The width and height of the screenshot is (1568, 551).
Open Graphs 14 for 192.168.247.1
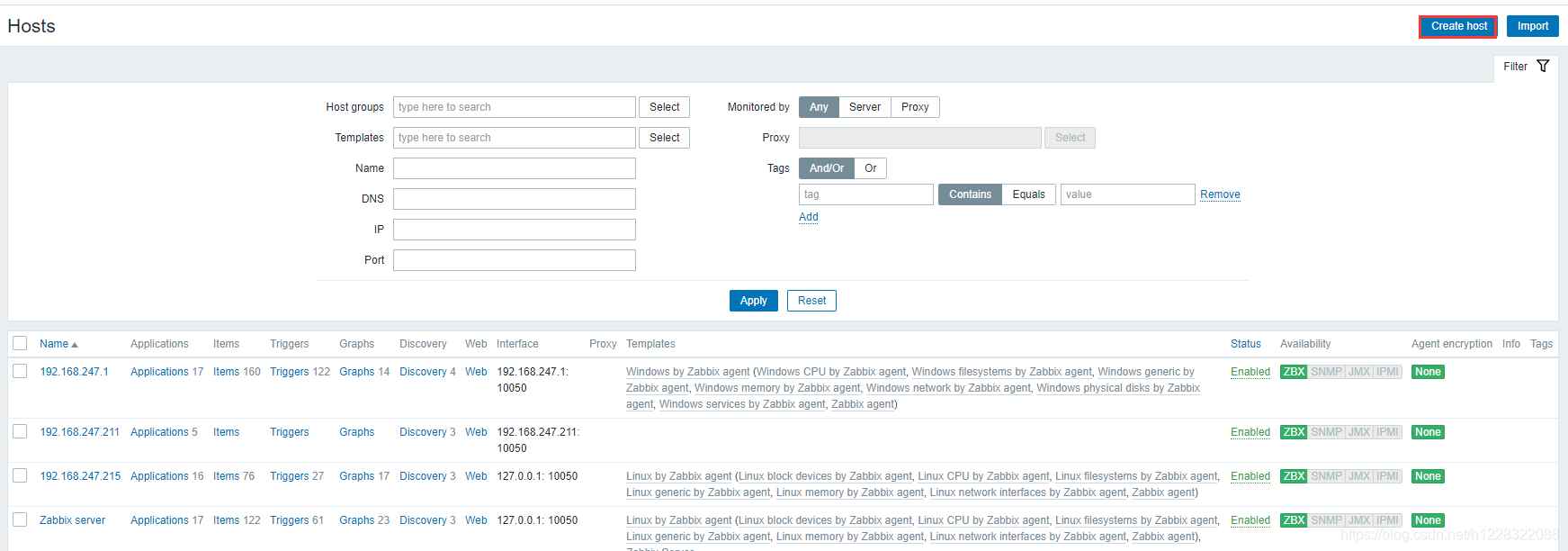[x=357, y=372]
